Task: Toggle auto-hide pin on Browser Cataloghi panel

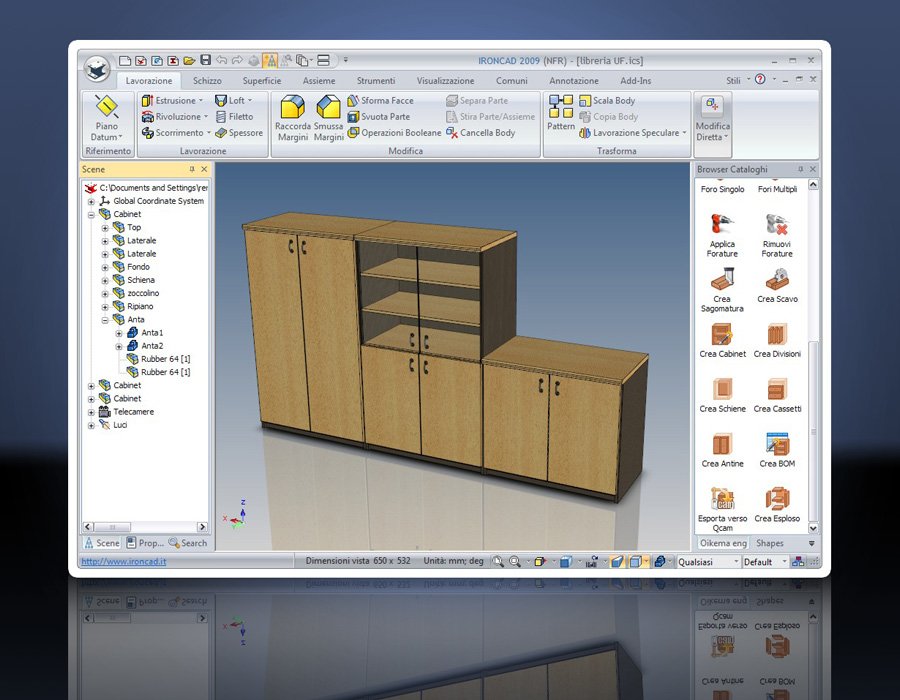Action: [x=800, y=170]
